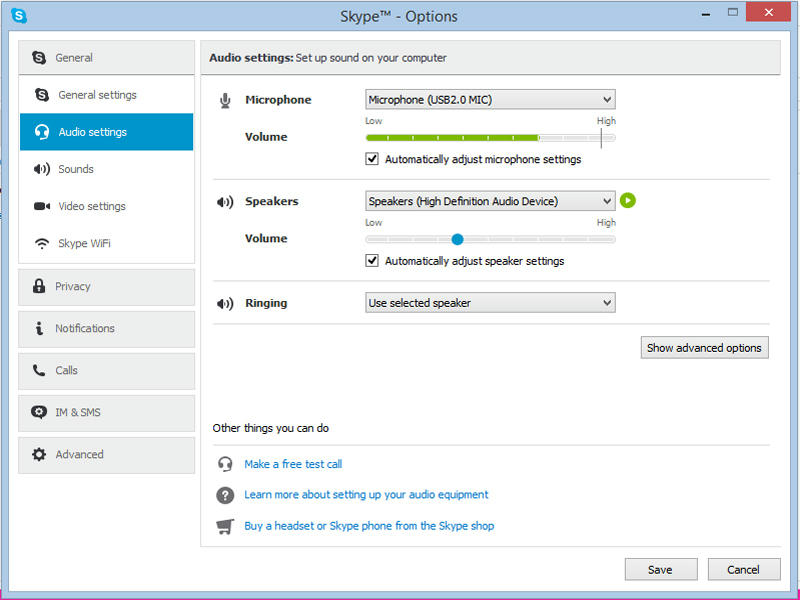Click the padlock icon on Privacy
This screenshot has width=800, height=600.
pyautogui.click(x=39, y=286)
